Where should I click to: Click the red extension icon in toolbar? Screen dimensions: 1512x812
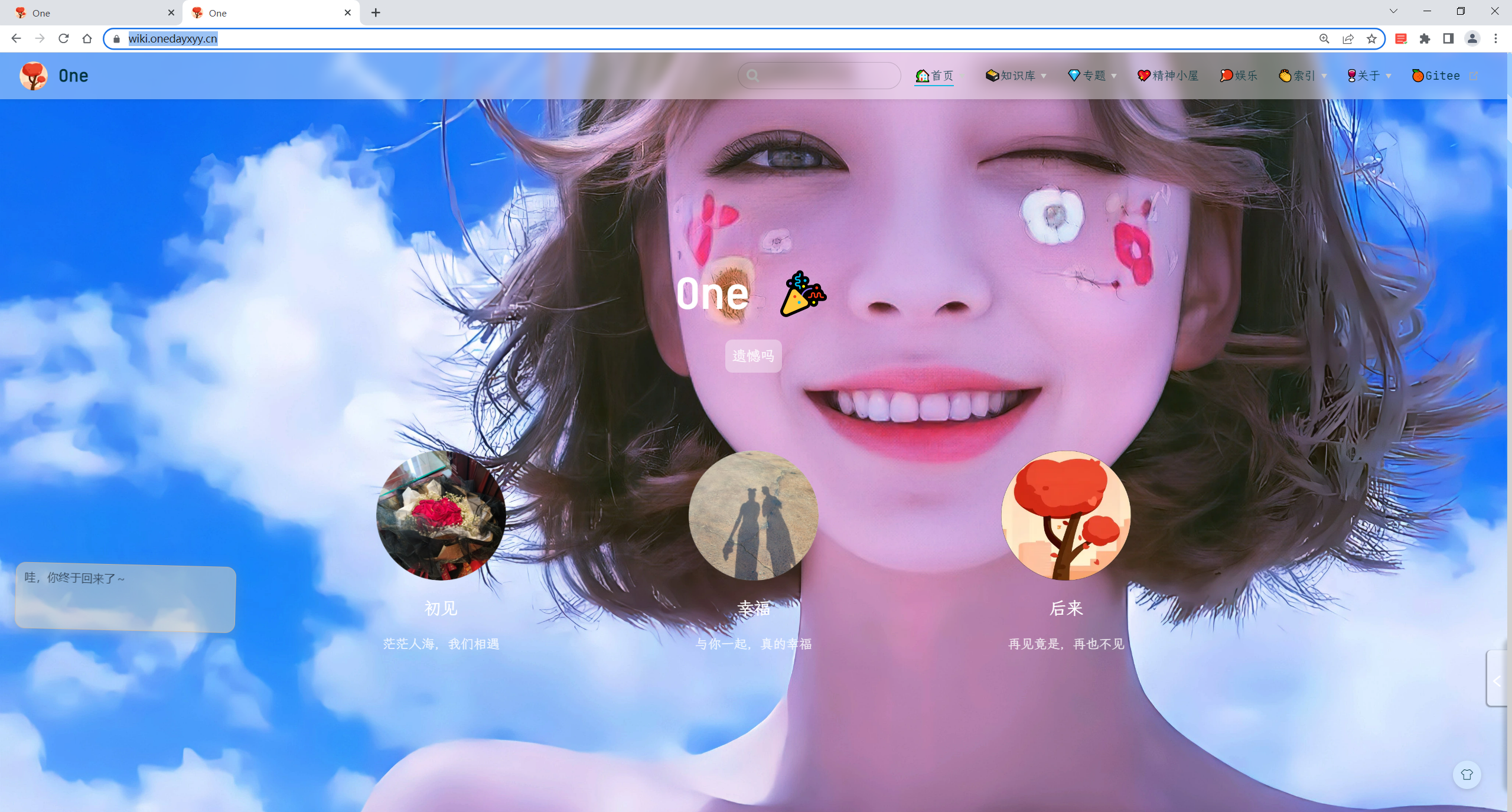(x=1401, y=38)
